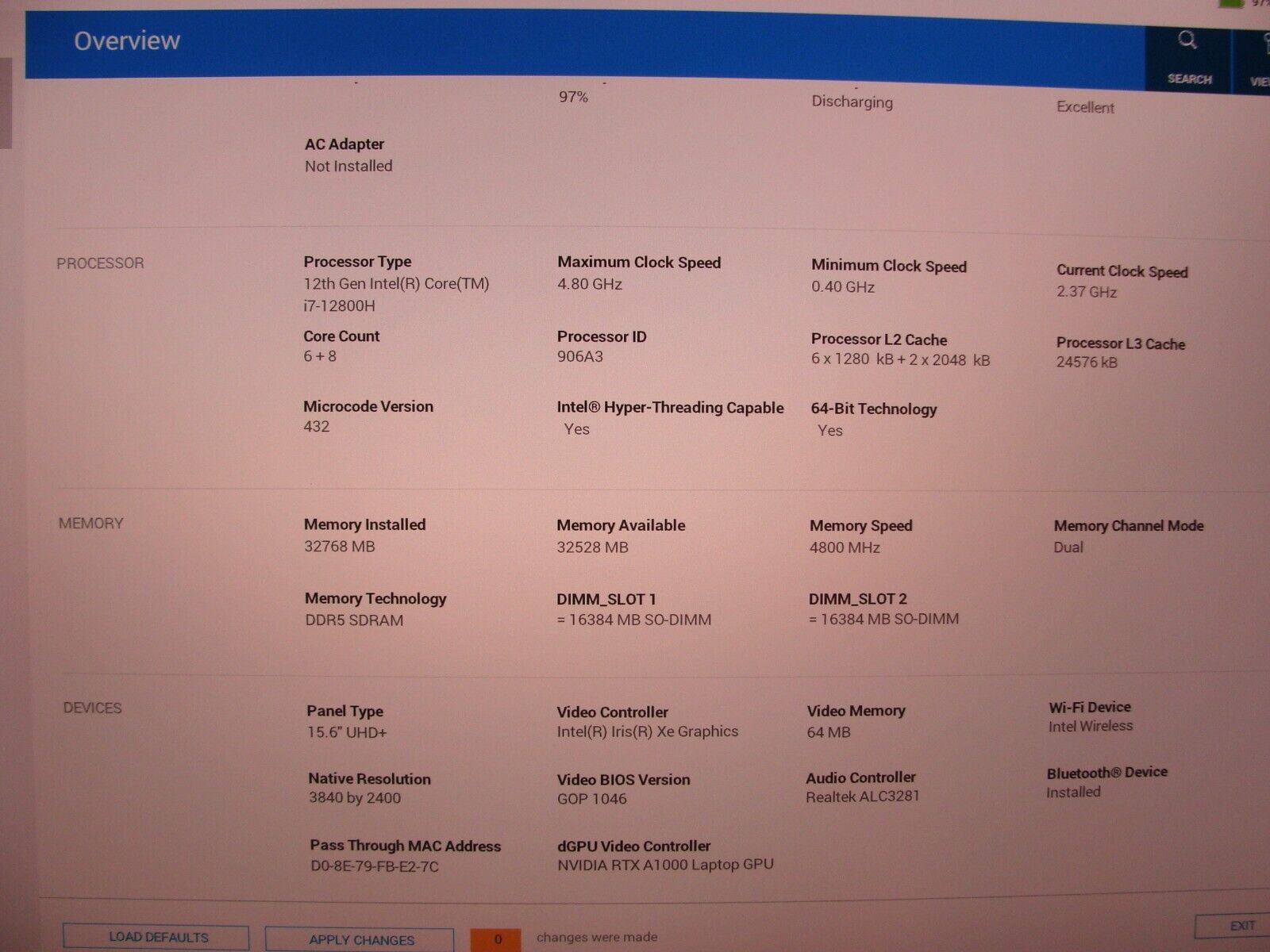Click the Intel Hyper-Threading Capable label
The image size is (1270, 952).
(670, 407)
